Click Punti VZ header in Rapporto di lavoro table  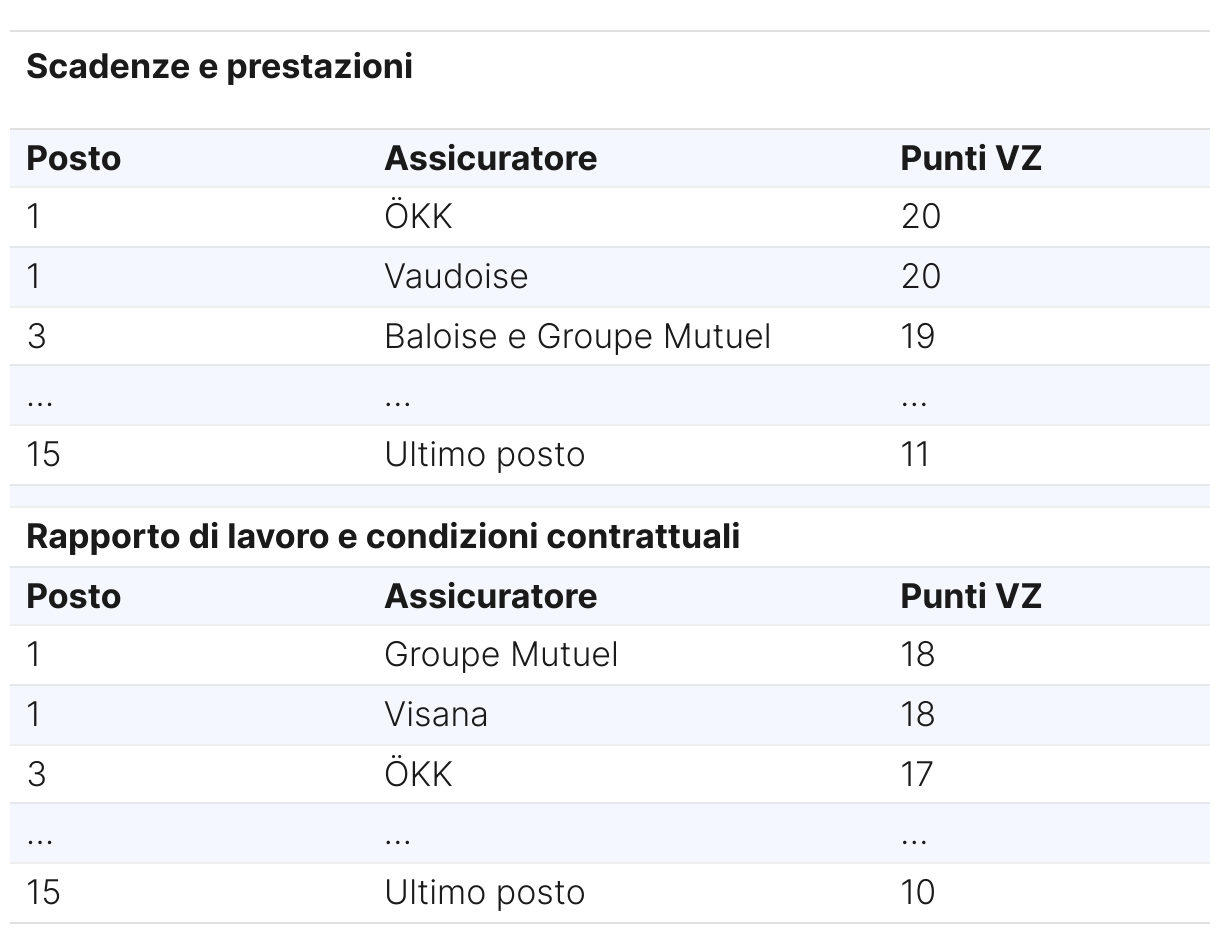coord(970,596)
